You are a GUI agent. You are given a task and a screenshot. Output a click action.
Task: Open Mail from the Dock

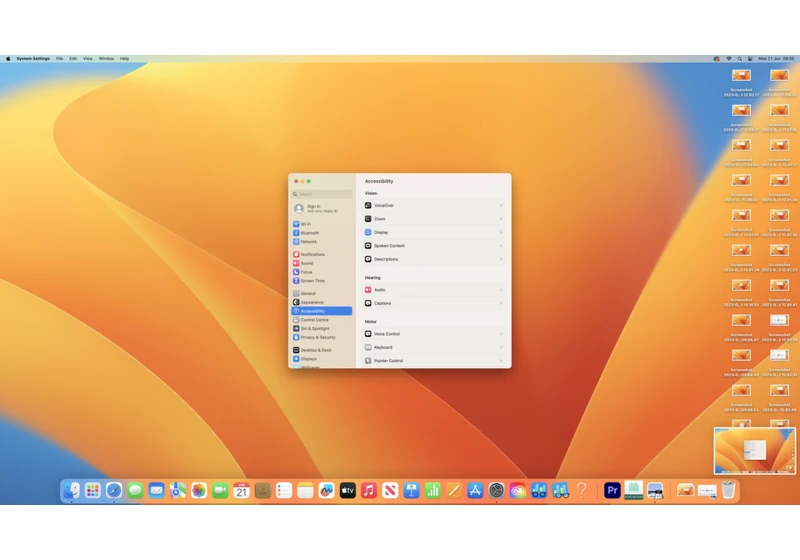[156, 491]
